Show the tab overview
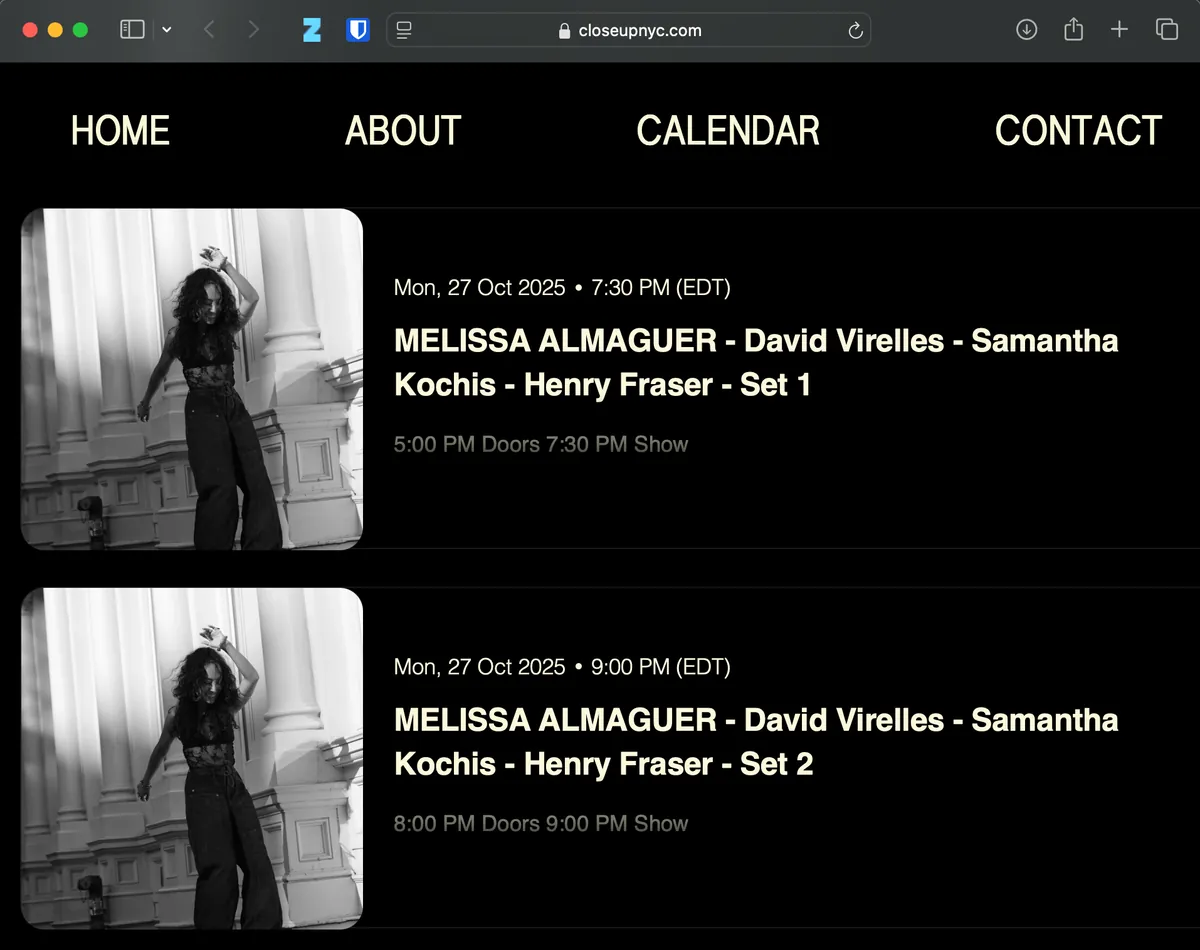The image size is (1200, 950). tap(1167, 30)
